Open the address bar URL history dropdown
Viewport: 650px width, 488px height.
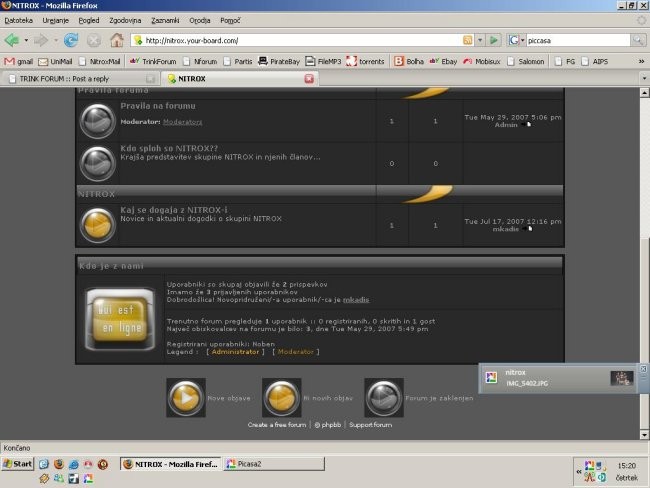(480, 40)
